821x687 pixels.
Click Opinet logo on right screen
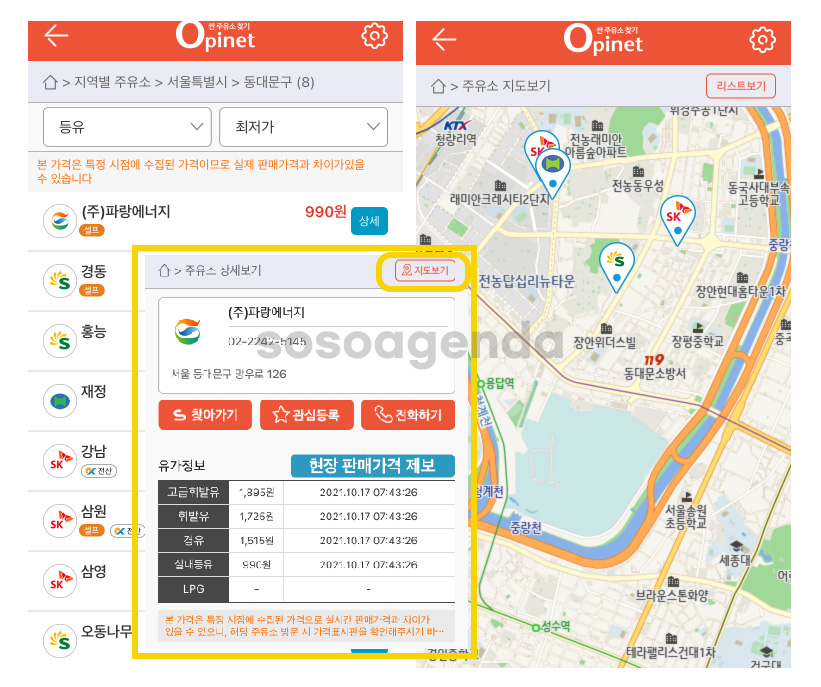click(603, 39)
